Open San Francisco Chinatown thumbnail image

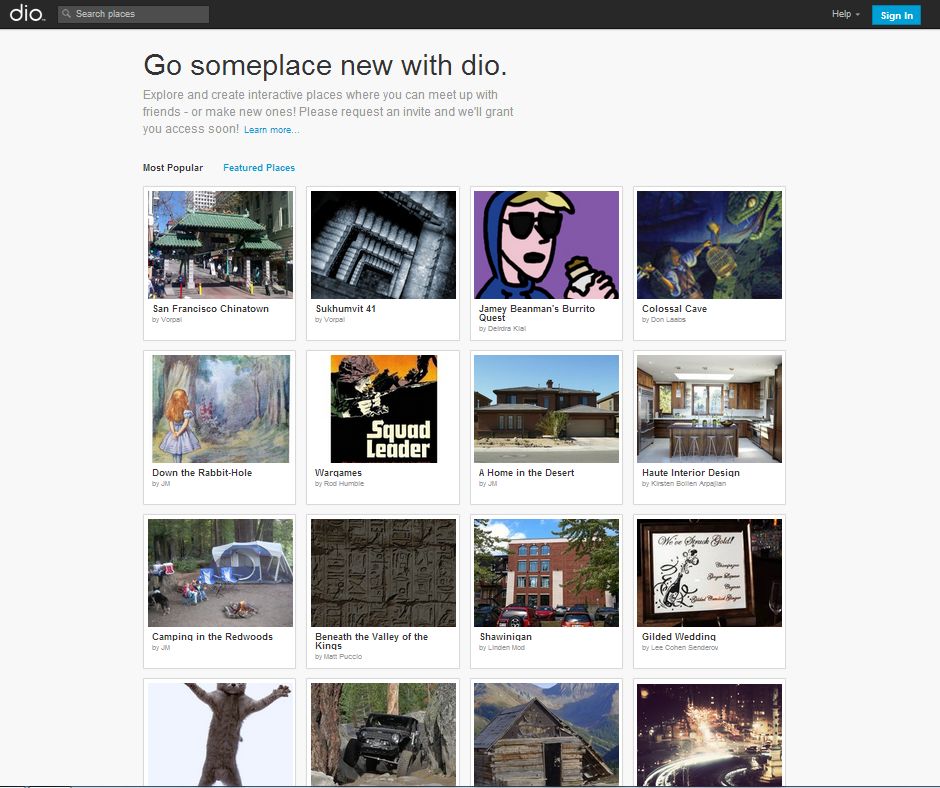[220, 245]
